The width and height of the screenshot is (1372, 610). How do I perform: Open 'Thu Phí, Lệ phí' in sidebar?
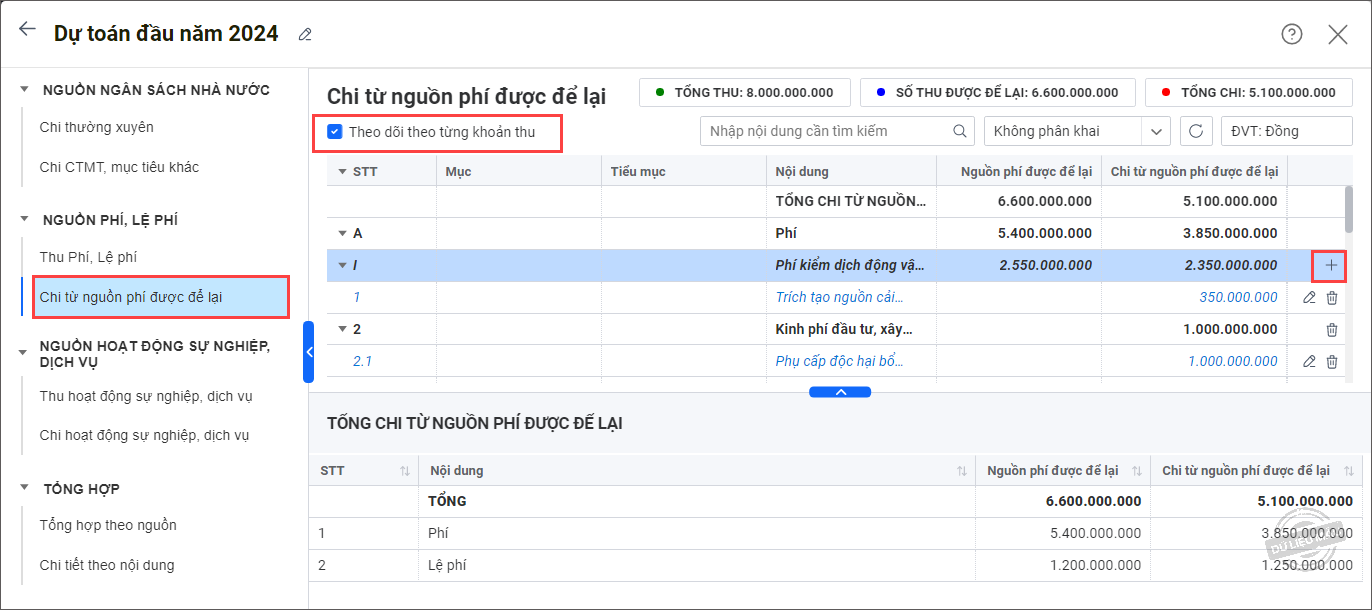pos(88,257)
